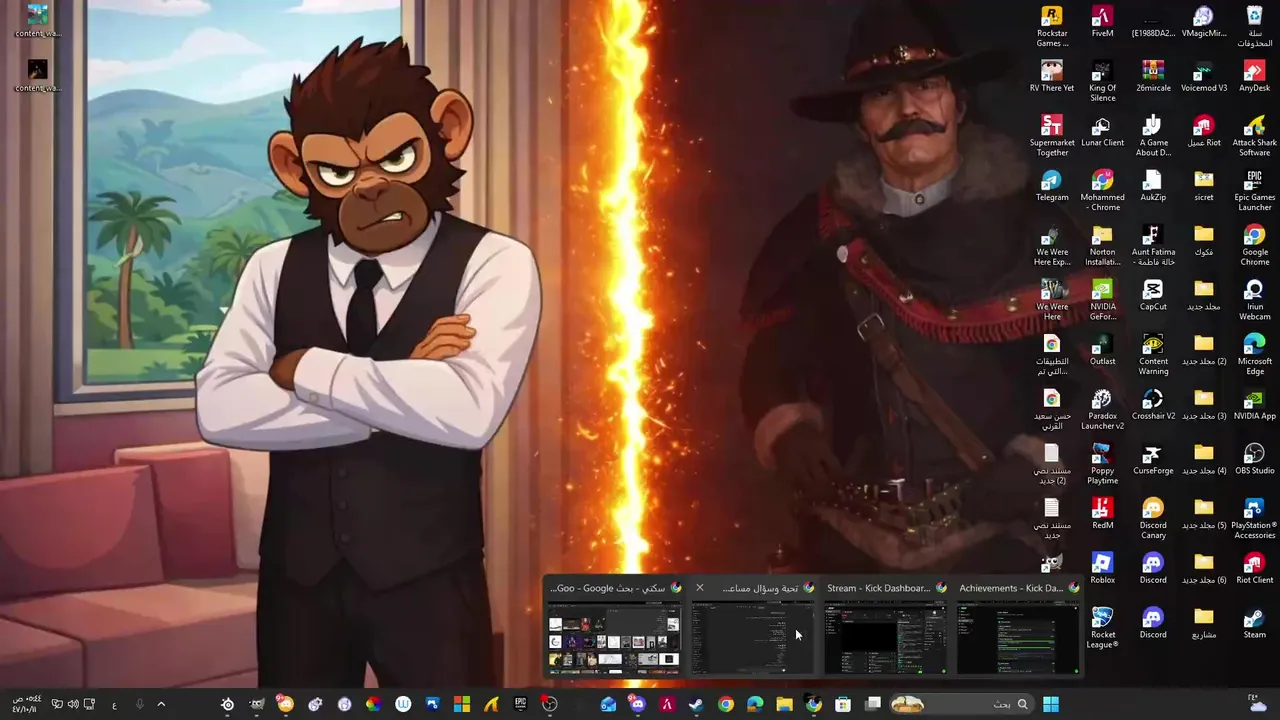Open the Telegram desktop shortcut

click(x=1051, y=186)
